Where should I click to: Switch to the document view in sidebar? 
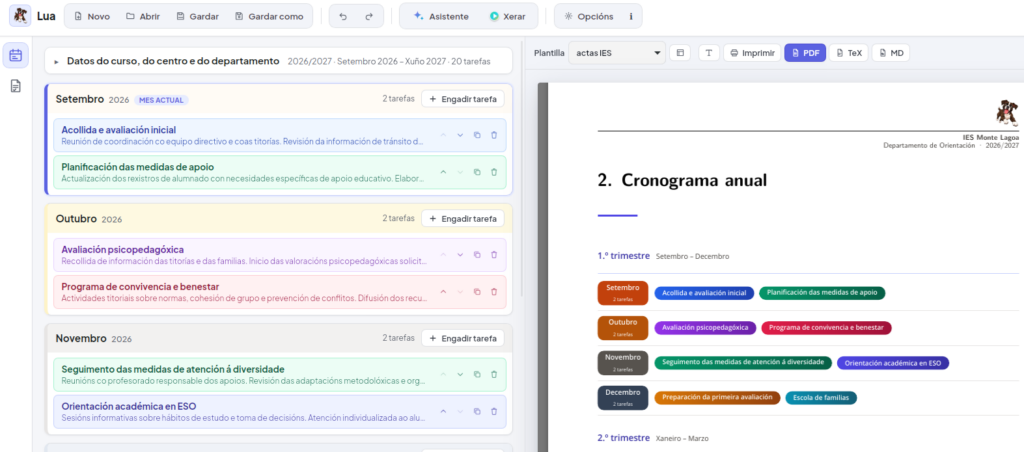click(16, 86)
